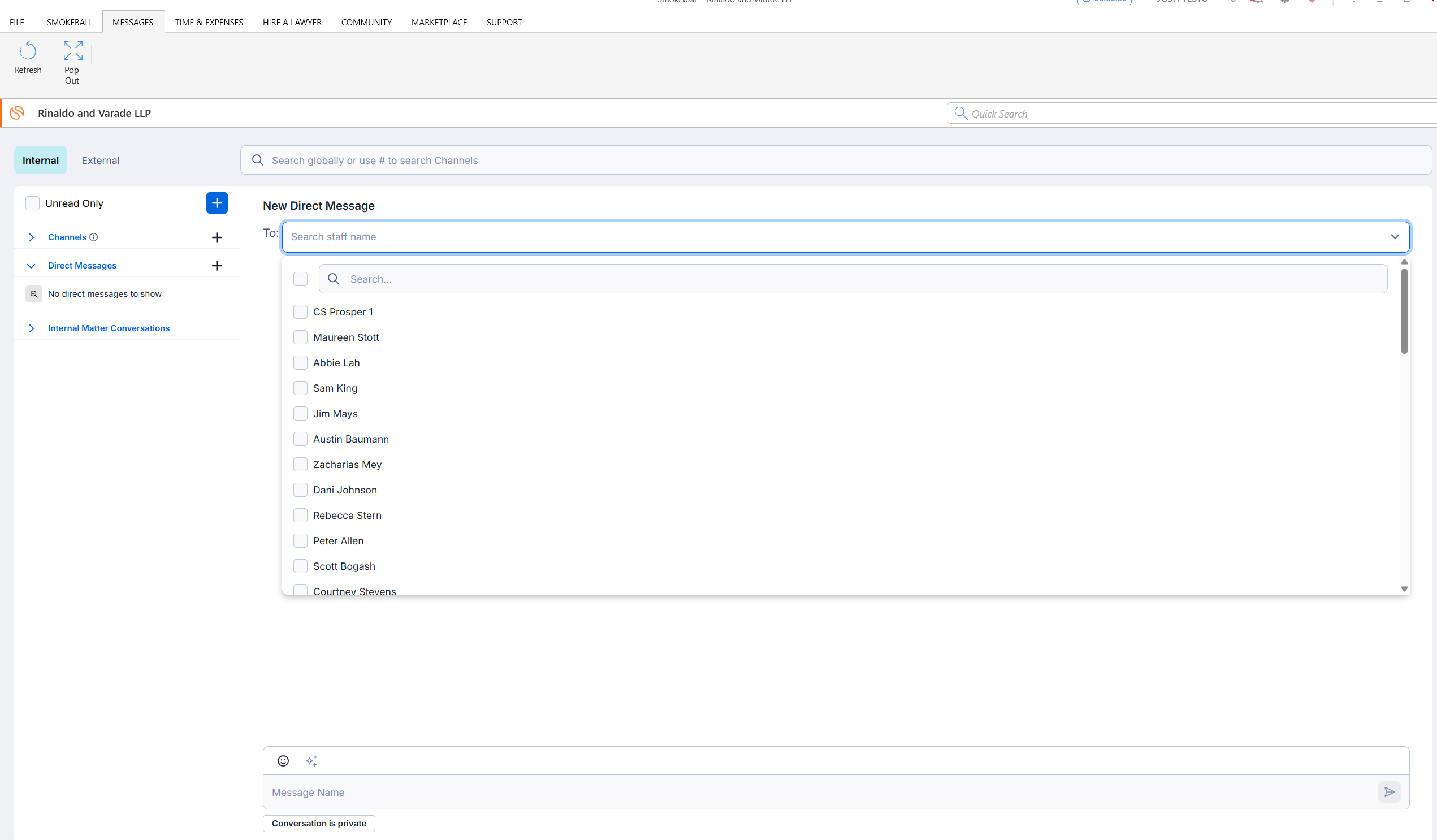Open the SUPPORT tab

504,22
